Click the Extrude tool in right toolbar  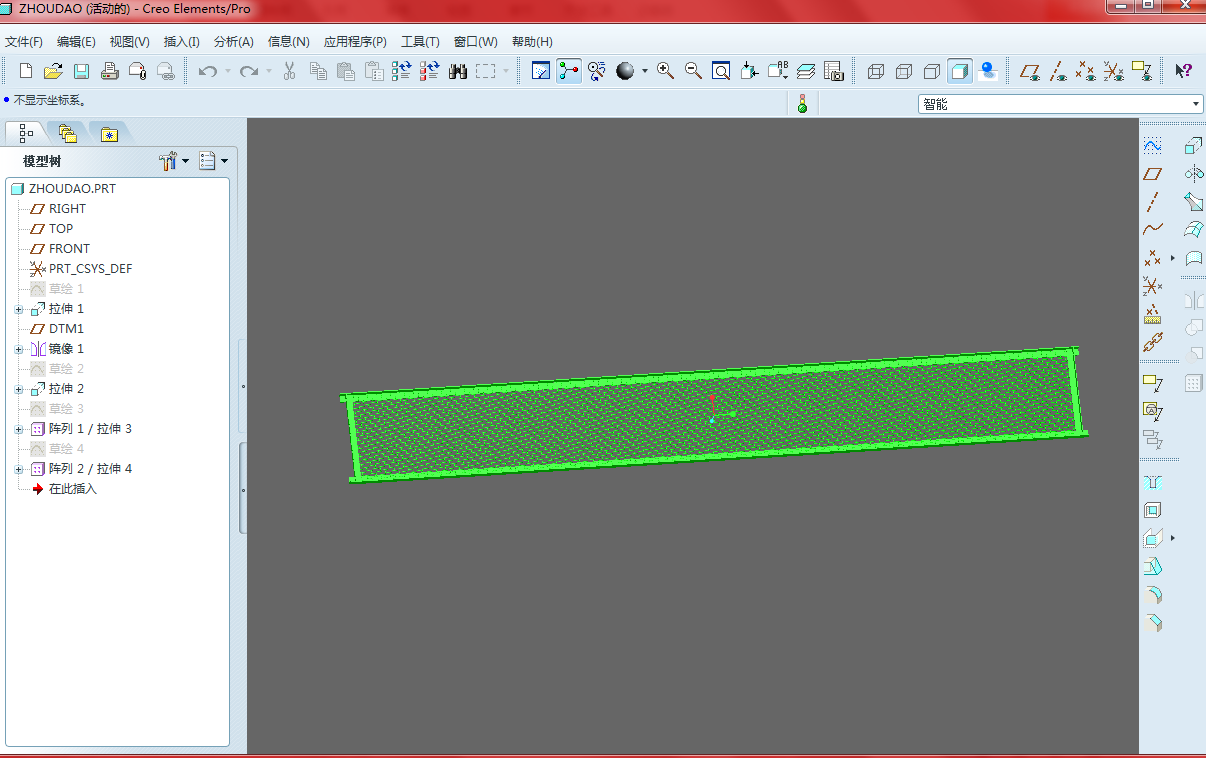click(1193, 146)
